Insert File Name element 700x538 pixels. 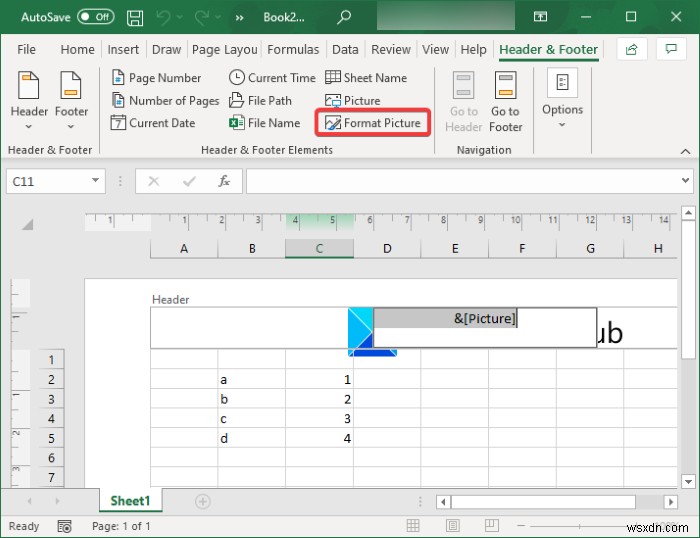(264, 123)
